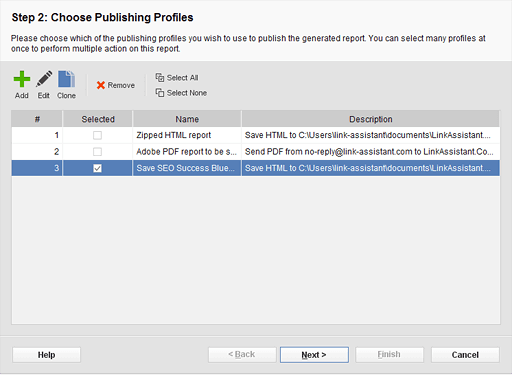Check the Zipped HTML report checkbox
Image resolution: width=512 pixels, height=375 pixels.
pos(97,135)
